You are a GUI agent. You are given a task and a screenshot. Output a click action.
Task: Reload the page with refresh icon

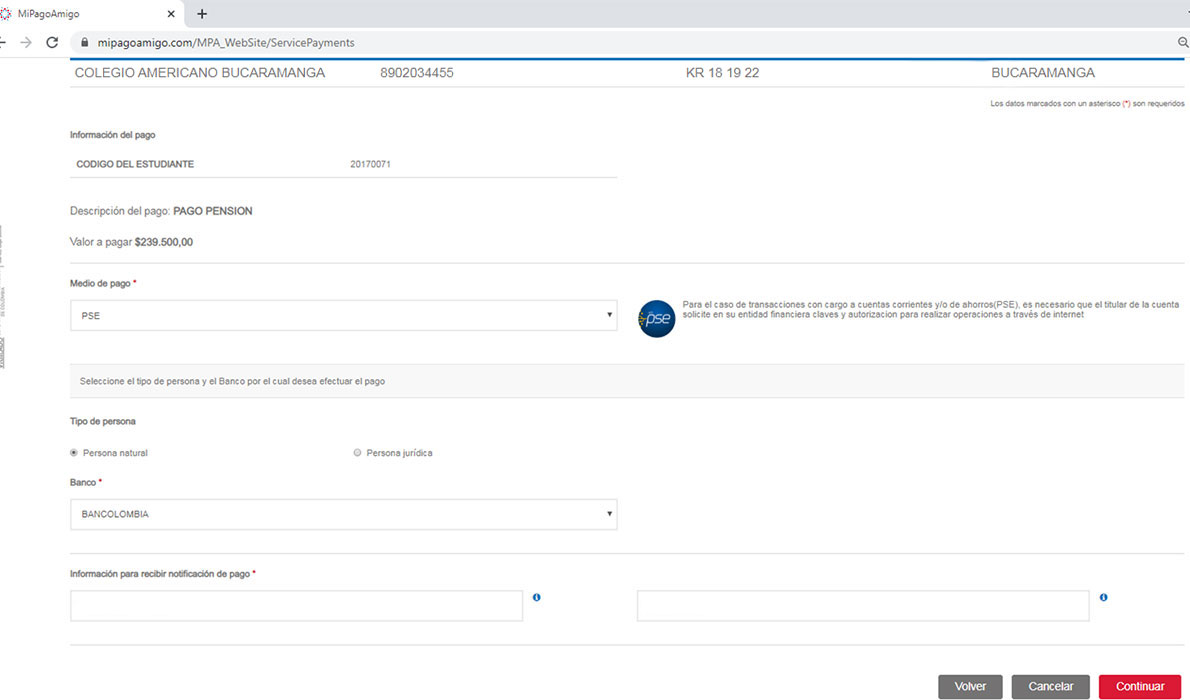52,43
